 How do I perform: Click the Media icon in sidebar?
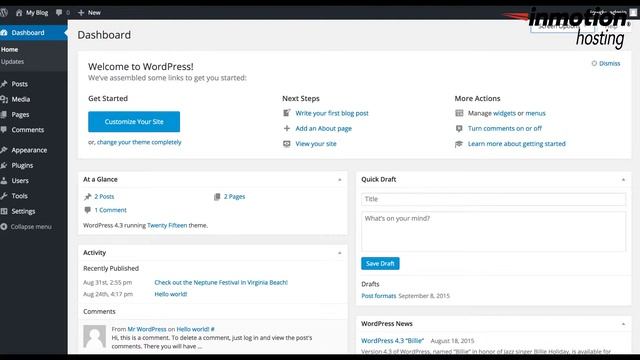4,99
